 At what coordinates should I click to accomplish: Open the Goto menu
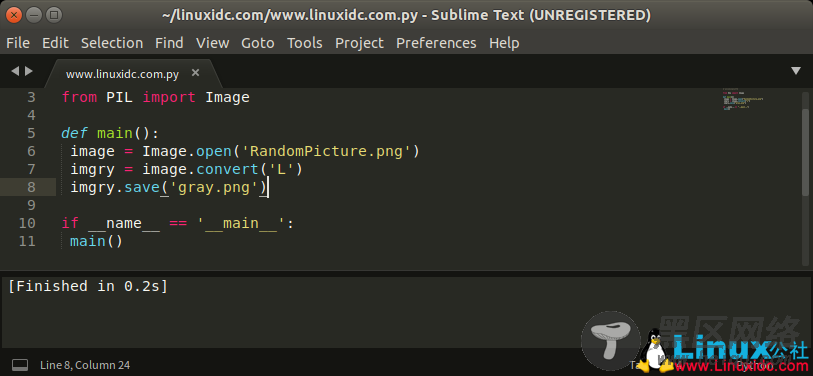[x=258, y=43]
